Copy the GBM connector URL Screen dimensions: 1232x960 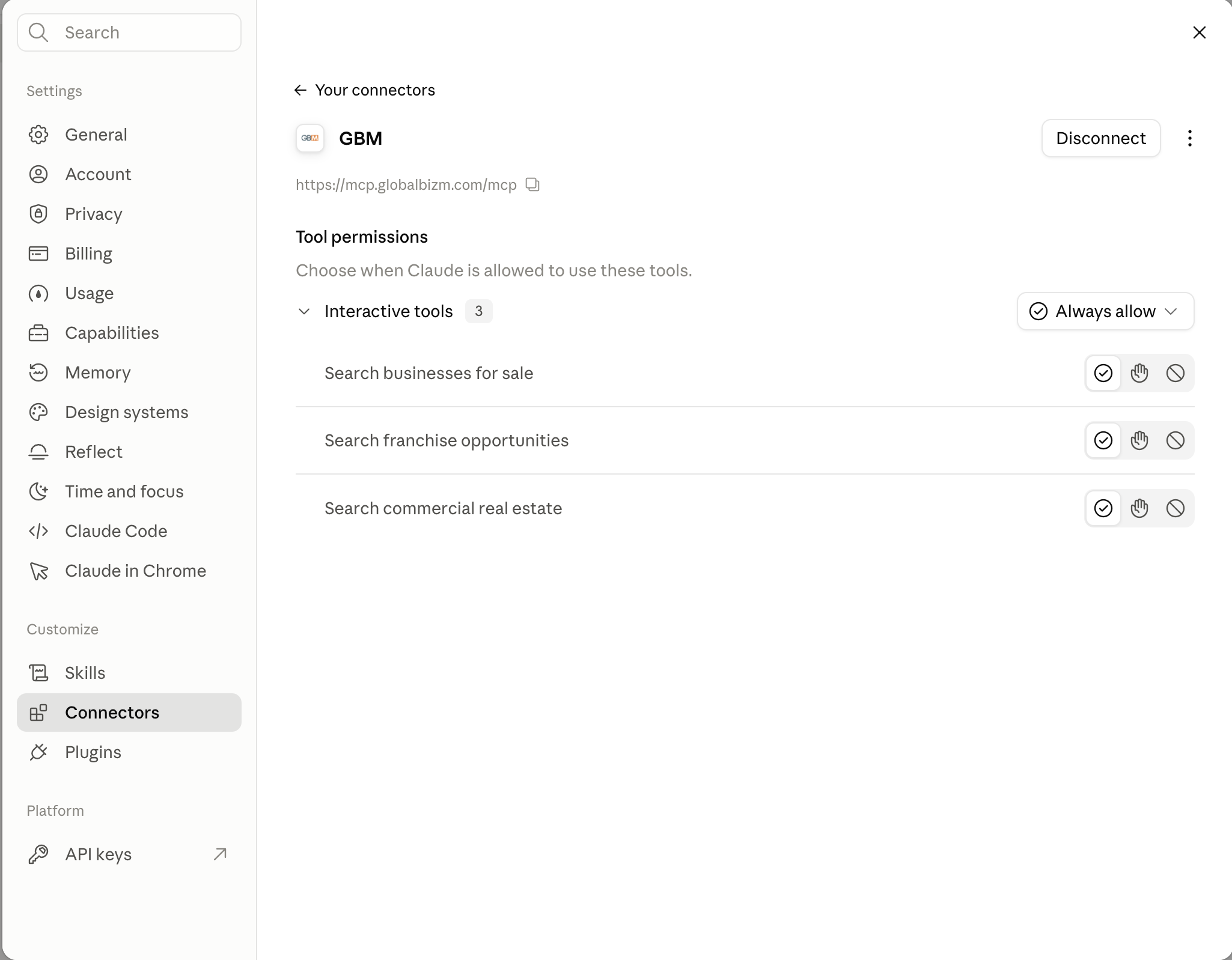[x=532, y=184]
